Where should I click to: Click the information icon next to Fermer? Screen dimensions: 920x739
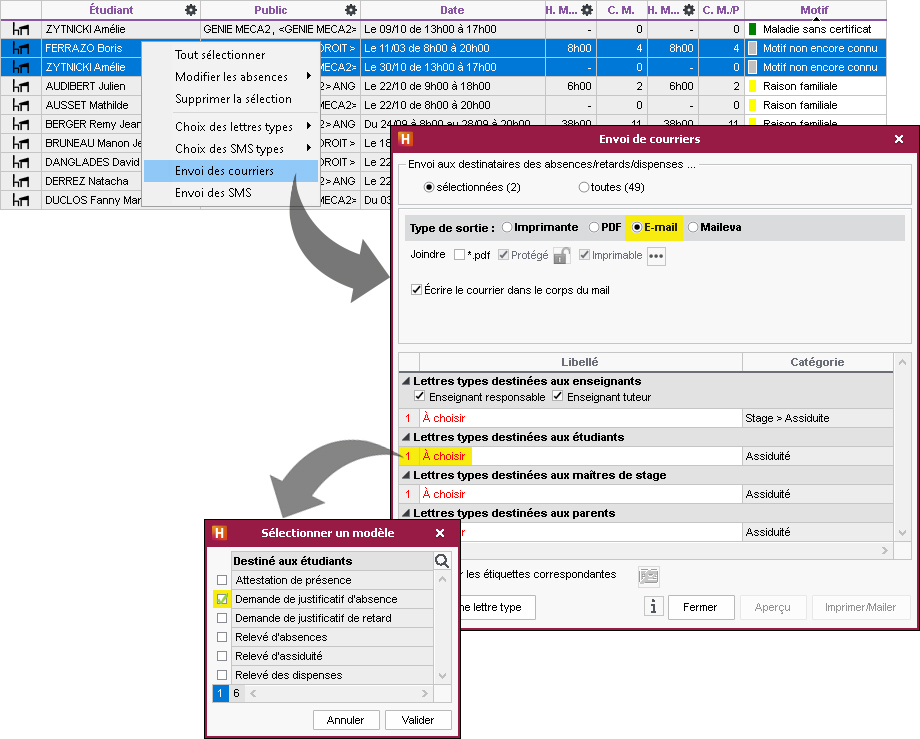(x=653, y=606)
